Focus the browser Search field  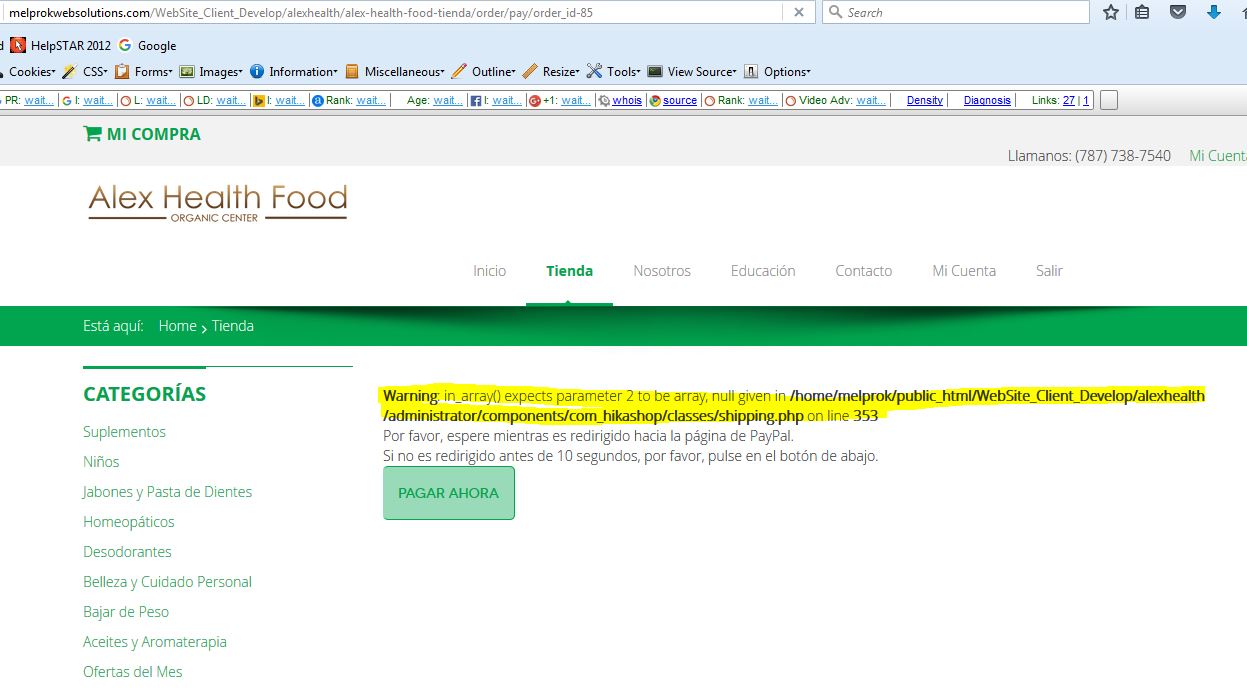pos(955,13)
